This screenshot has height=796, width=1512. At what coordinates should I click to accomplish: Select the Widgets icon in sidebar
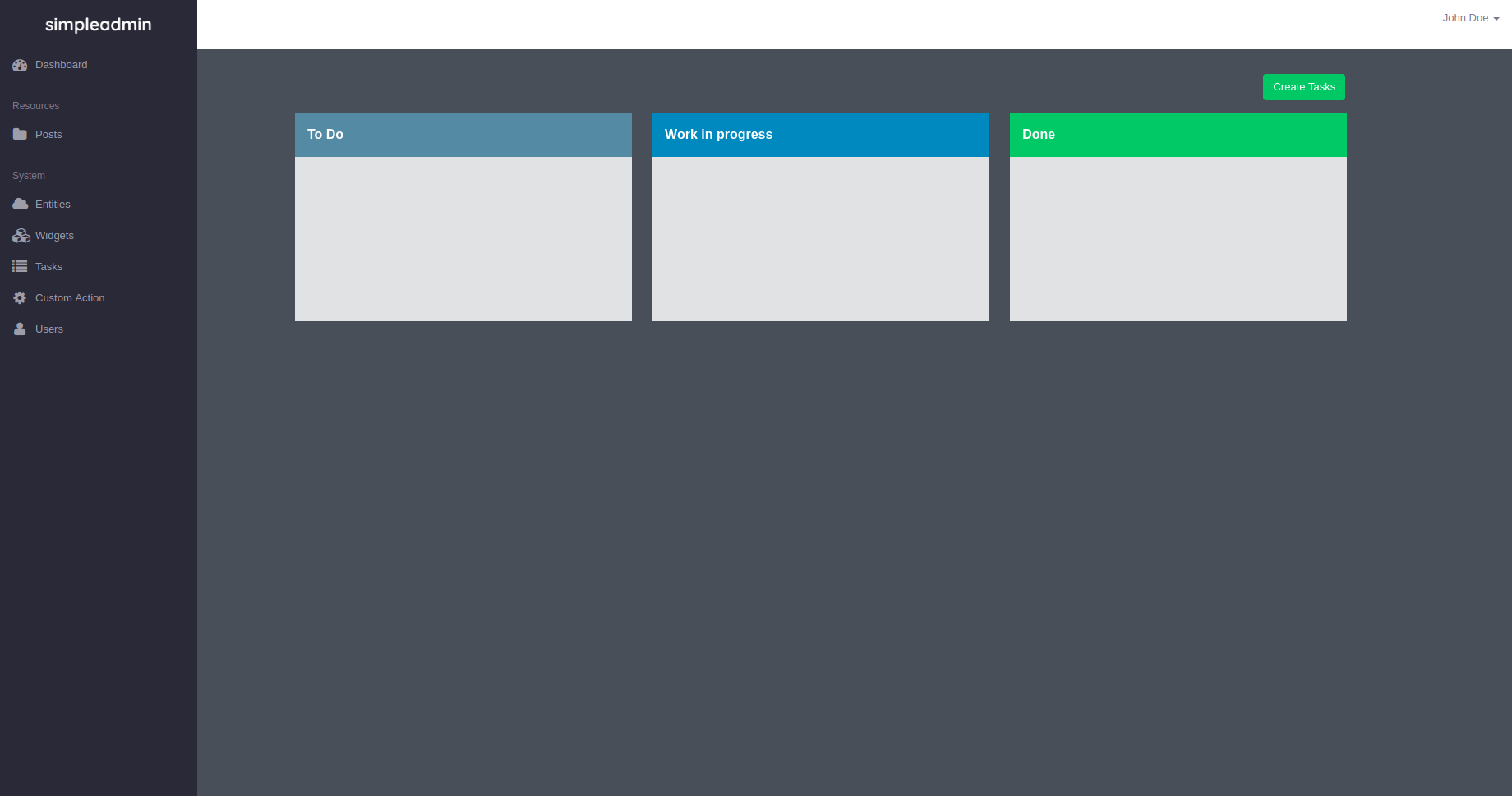(20, 235)
